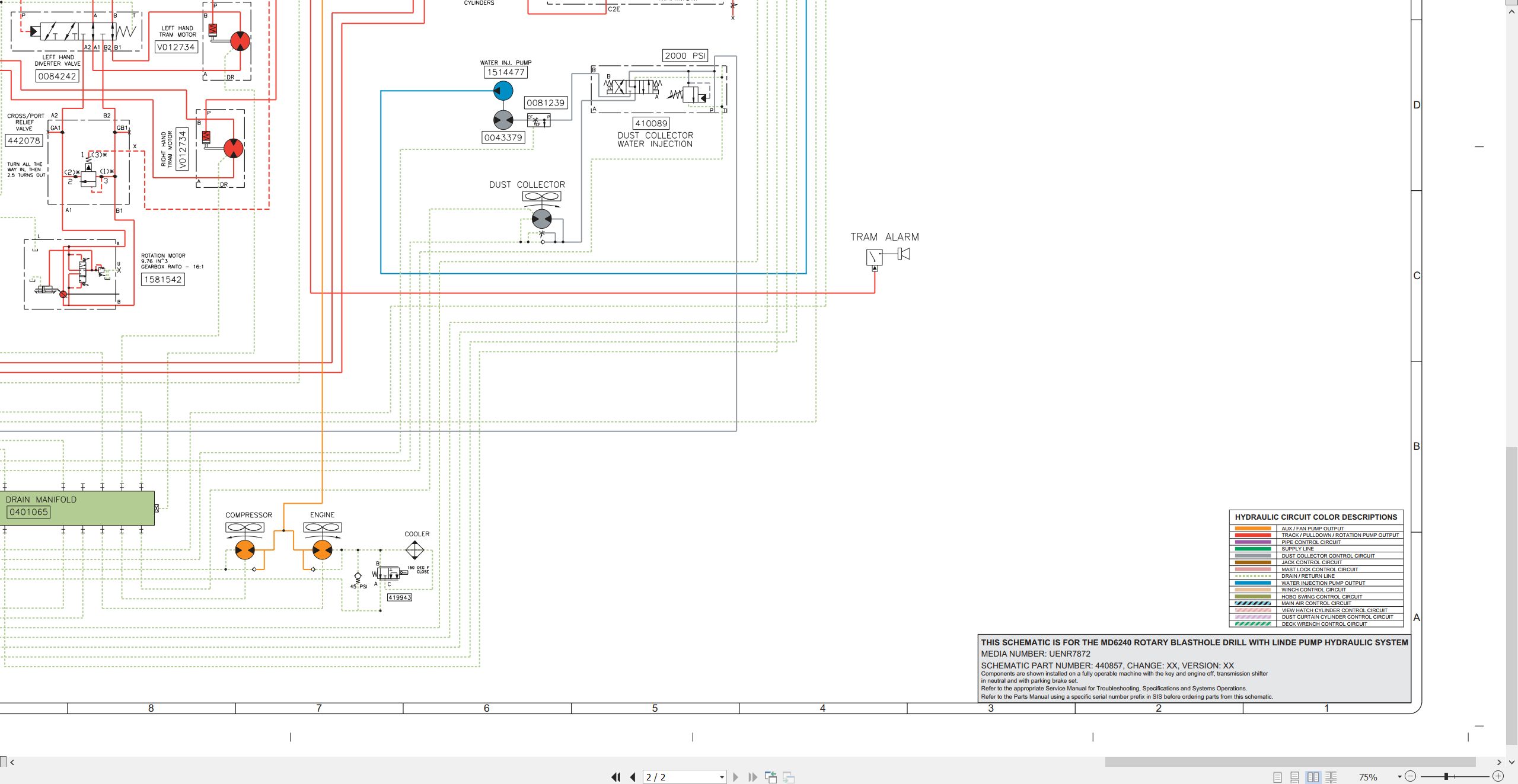The height and width of the screenshot is (784, 1518).
Task: Click the MEDIA NUMBER: UENR7872 text
Action: (x=1035, y=654)
